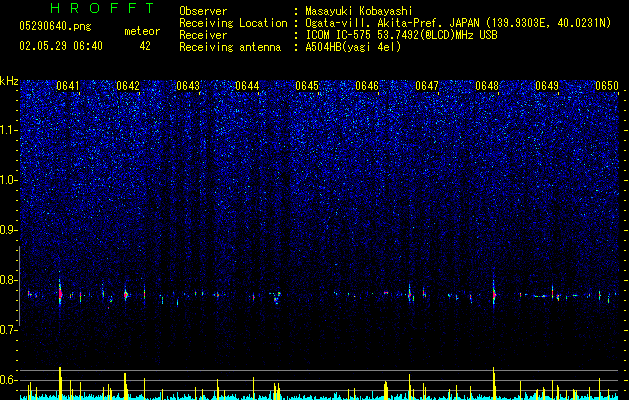Click the tallest yellow power spike near 0648

click(x=494, y=383)
